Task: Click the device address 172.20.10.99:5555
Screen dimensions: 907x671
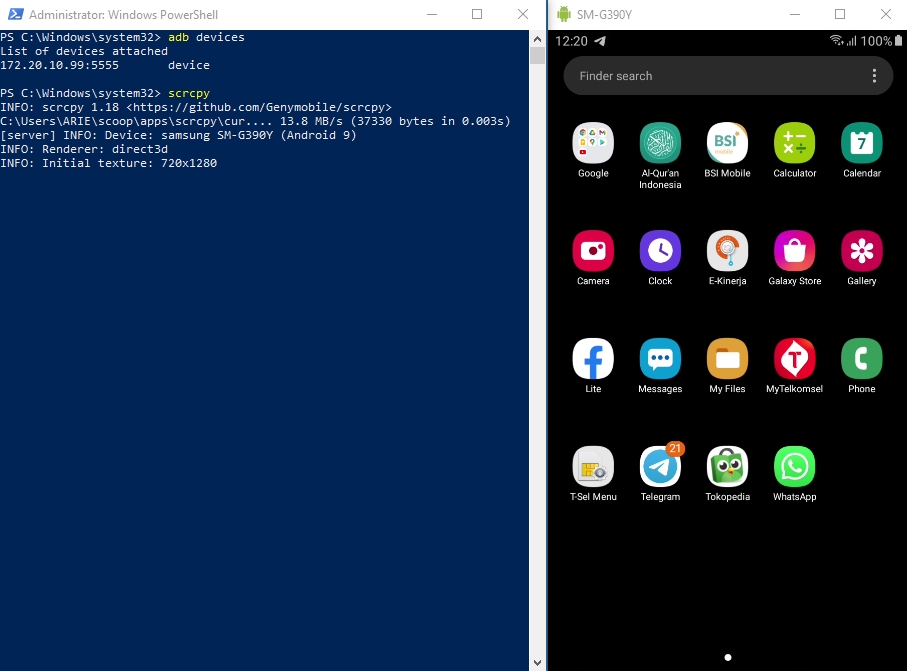Action: click(x=60, y=65)
